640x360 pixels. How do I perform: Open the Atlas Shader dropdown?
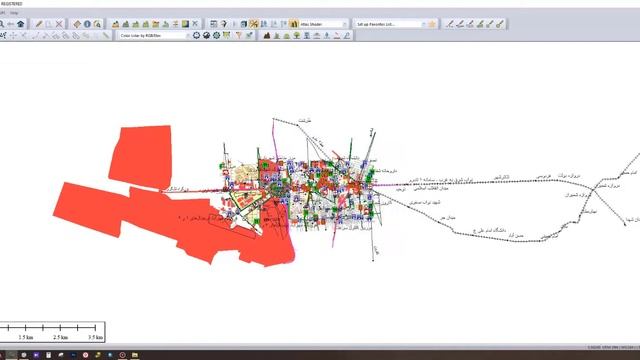tap(324, 24)
